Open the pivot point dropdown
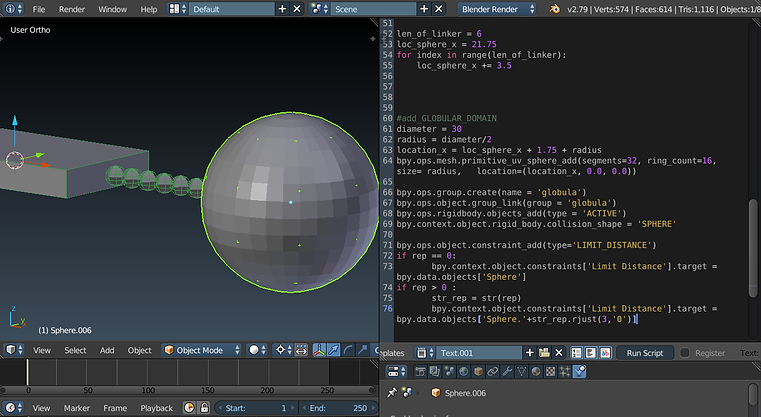This screenshot has height=417, width=761. pos(283,350)
